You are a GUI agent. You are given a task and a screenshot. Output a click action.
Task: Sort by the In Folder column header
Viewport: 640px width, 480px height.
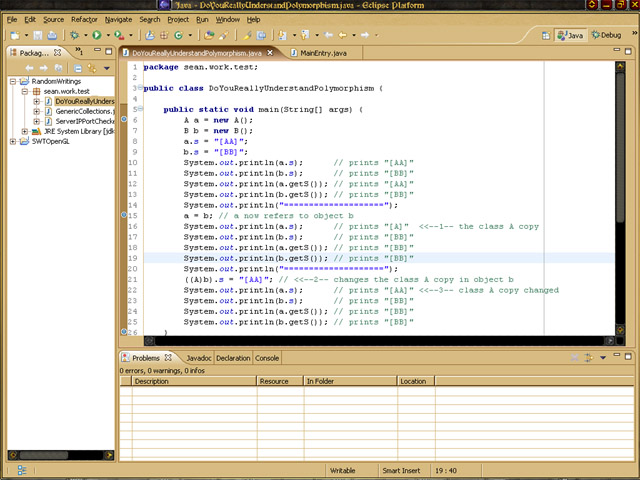click(351, 381)
